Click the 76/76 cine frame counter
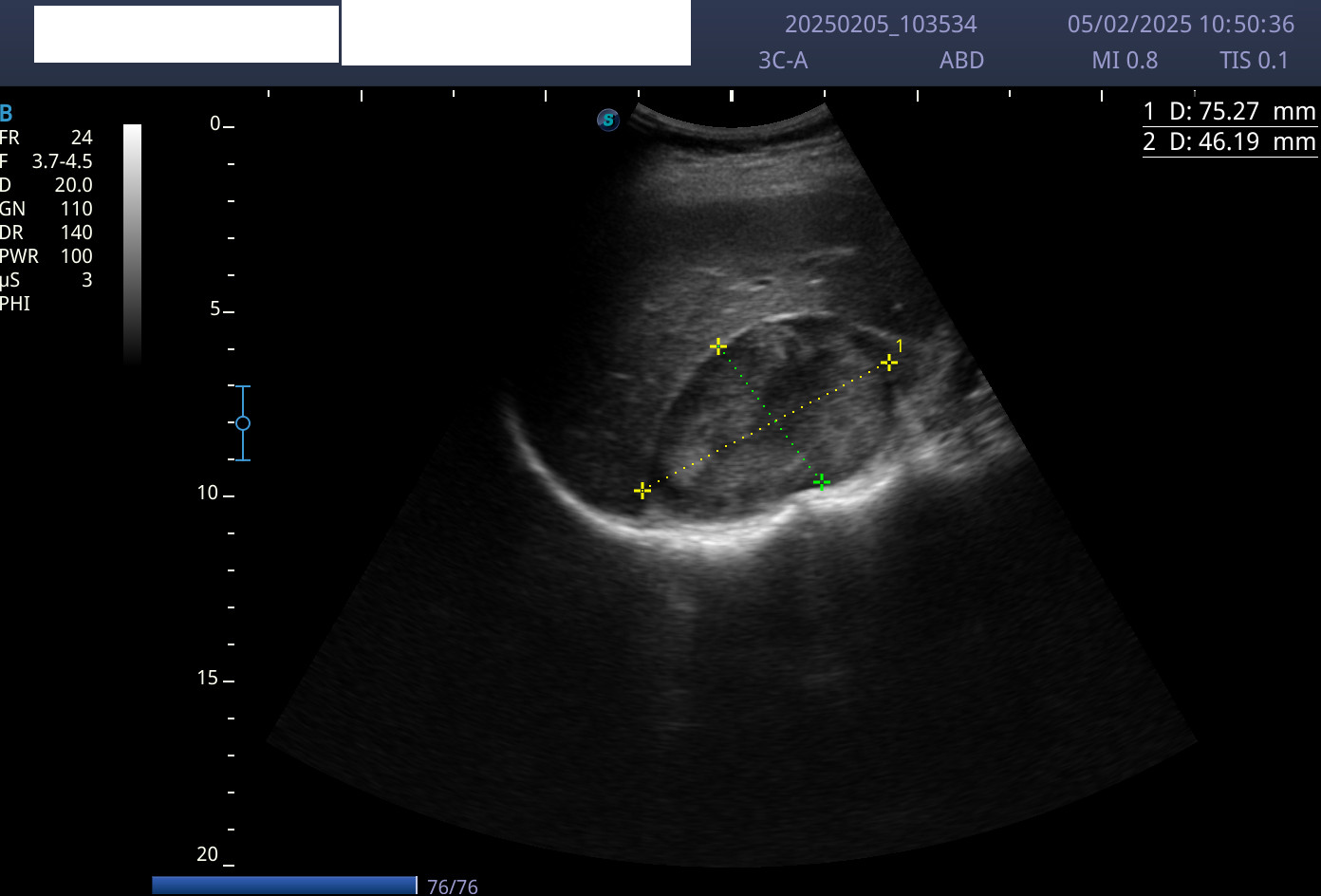Viewport: 1321px width, 896px height. pyautogui.click(x=453, y=887)
